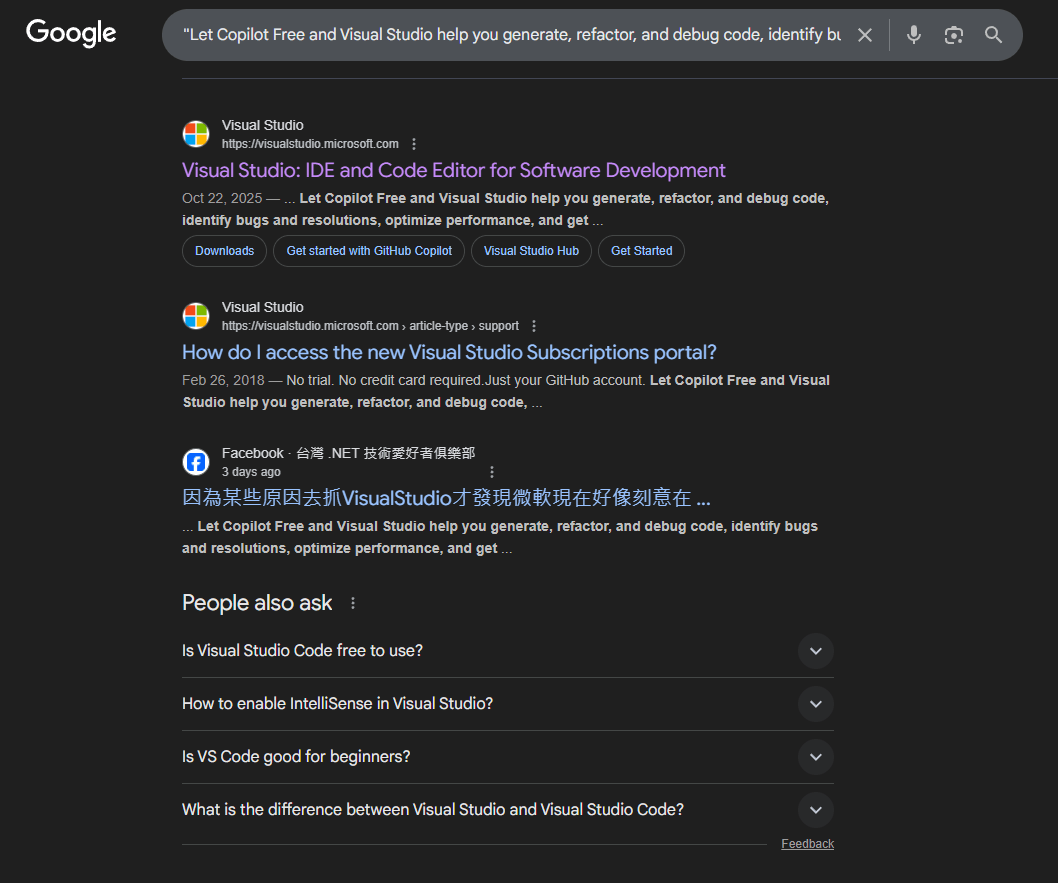Click the Downloads sitelink chip

tap(224, 251)
